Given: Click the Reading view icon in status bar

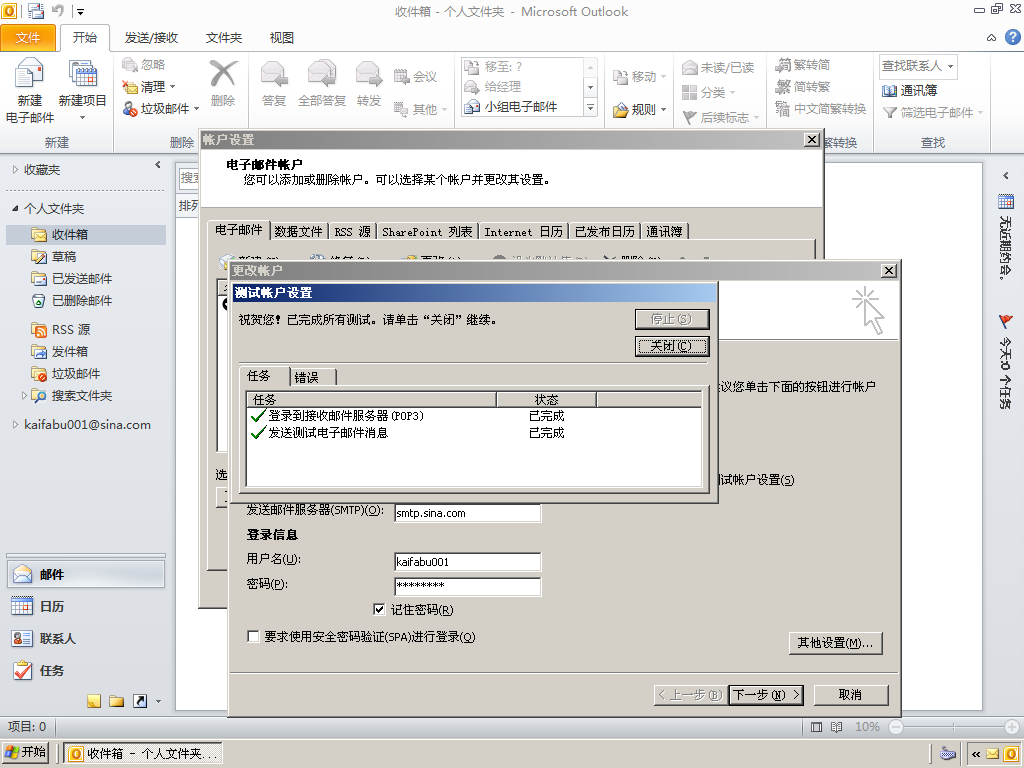Looking at the screenshot, I should click(837, 727).
